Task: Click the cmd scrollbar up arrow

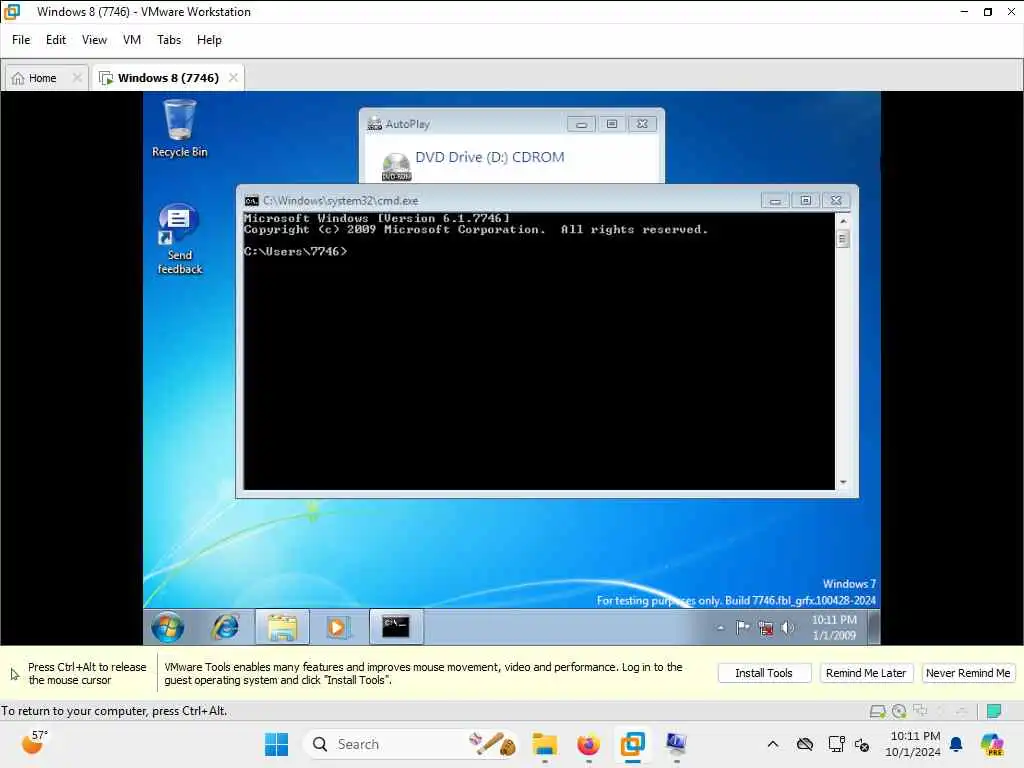Action: 843,221
